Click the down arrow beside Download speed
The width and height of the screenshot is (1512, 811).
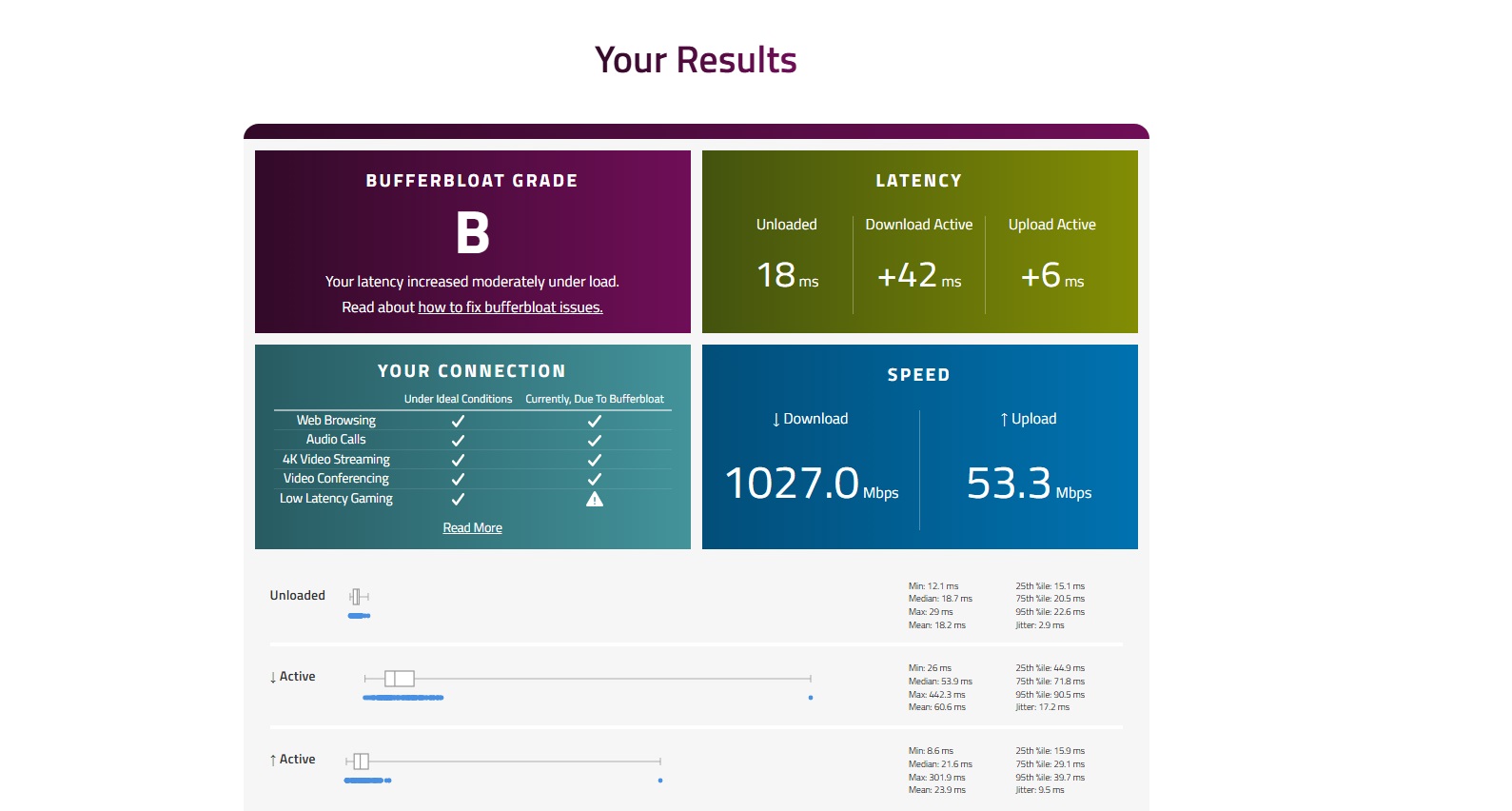point(776,420)
